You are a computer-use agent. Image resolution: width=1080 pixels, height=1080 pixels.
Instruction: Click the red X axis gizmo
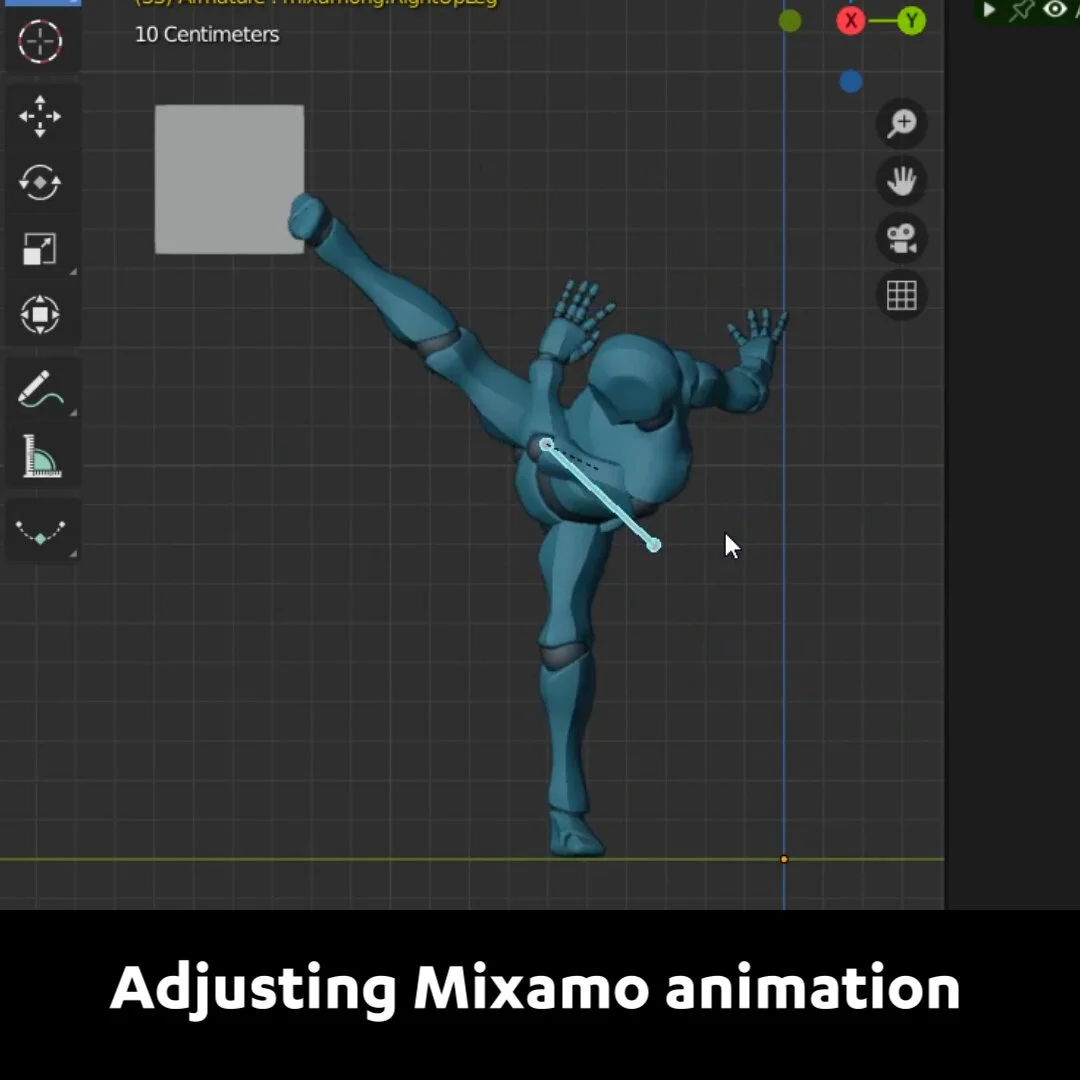tap(851, 21)
